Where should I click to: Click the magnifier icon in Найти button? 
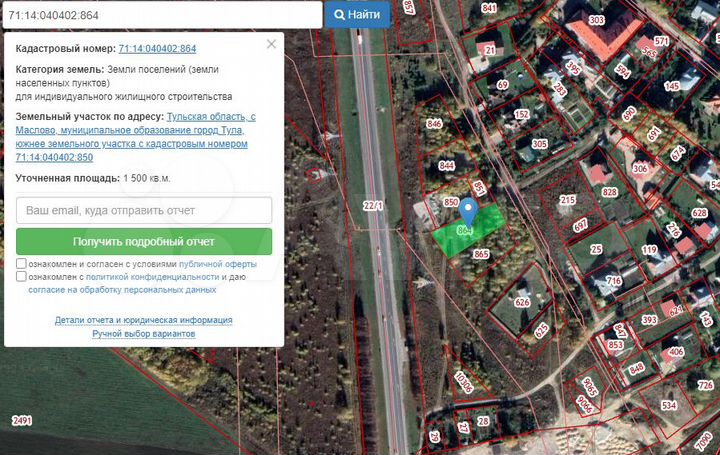tap(340, 15)
